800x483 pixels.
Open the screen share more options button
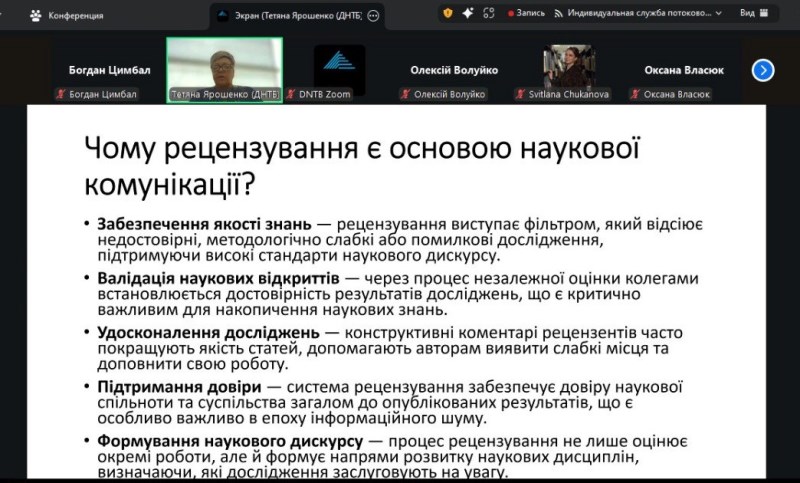(374, 16)
